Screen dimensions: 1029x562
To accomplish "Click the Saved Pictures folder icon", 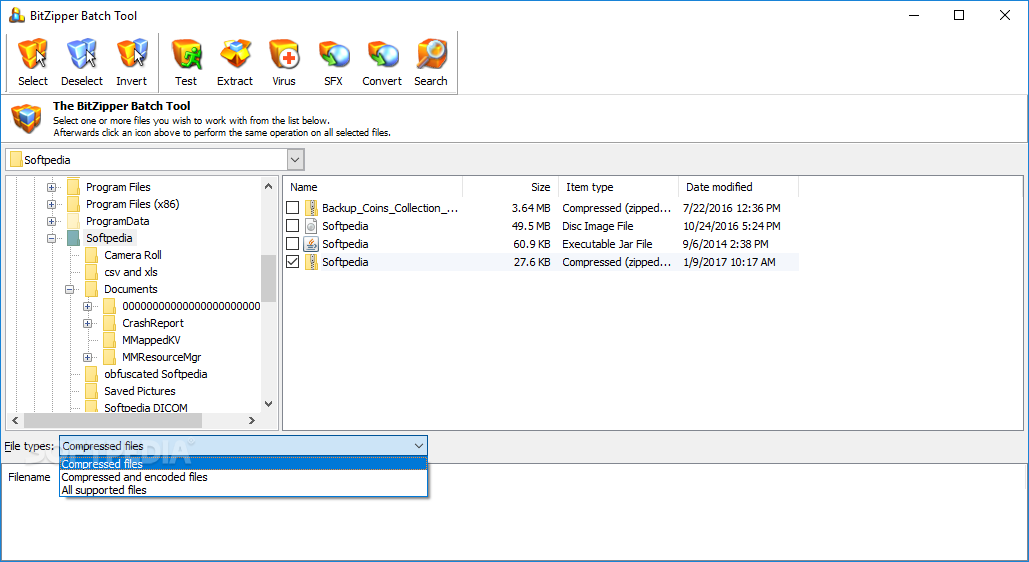I will pos(91,391).
